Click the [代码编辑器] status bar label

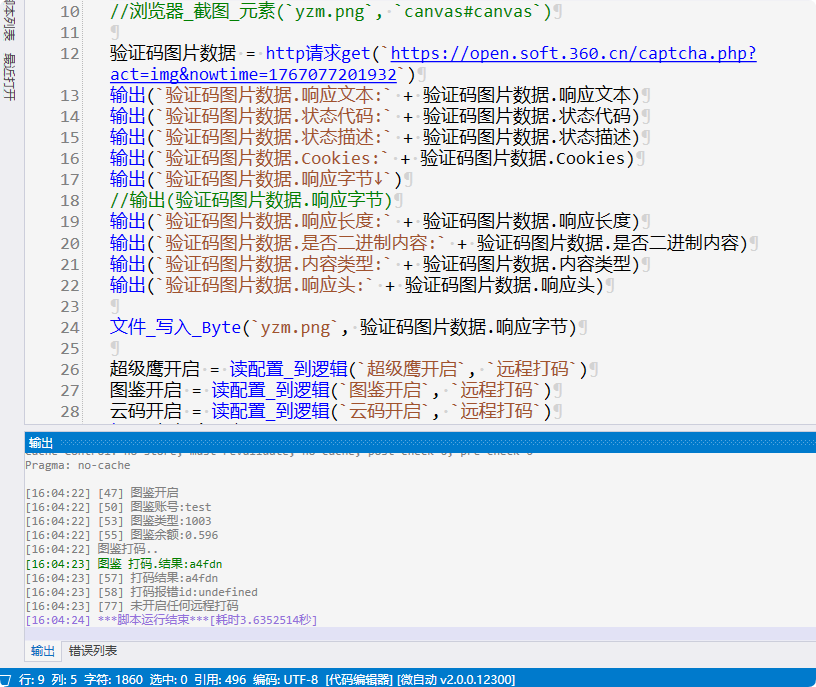(359, 680)
